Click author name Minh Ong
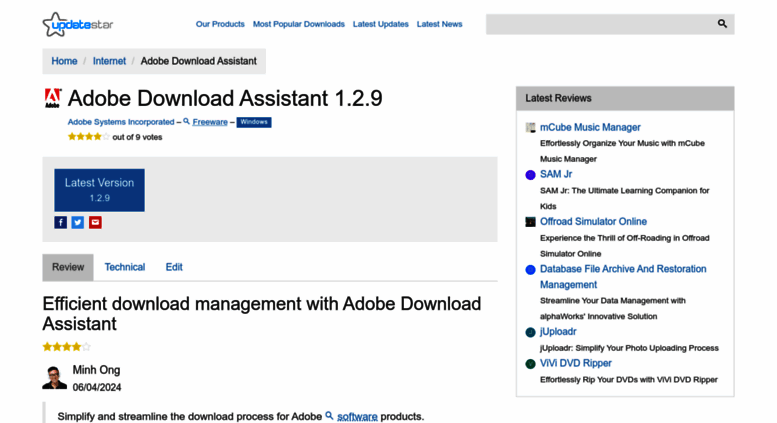The height and width of the screenshot is (423, 777). click(96, 370)
